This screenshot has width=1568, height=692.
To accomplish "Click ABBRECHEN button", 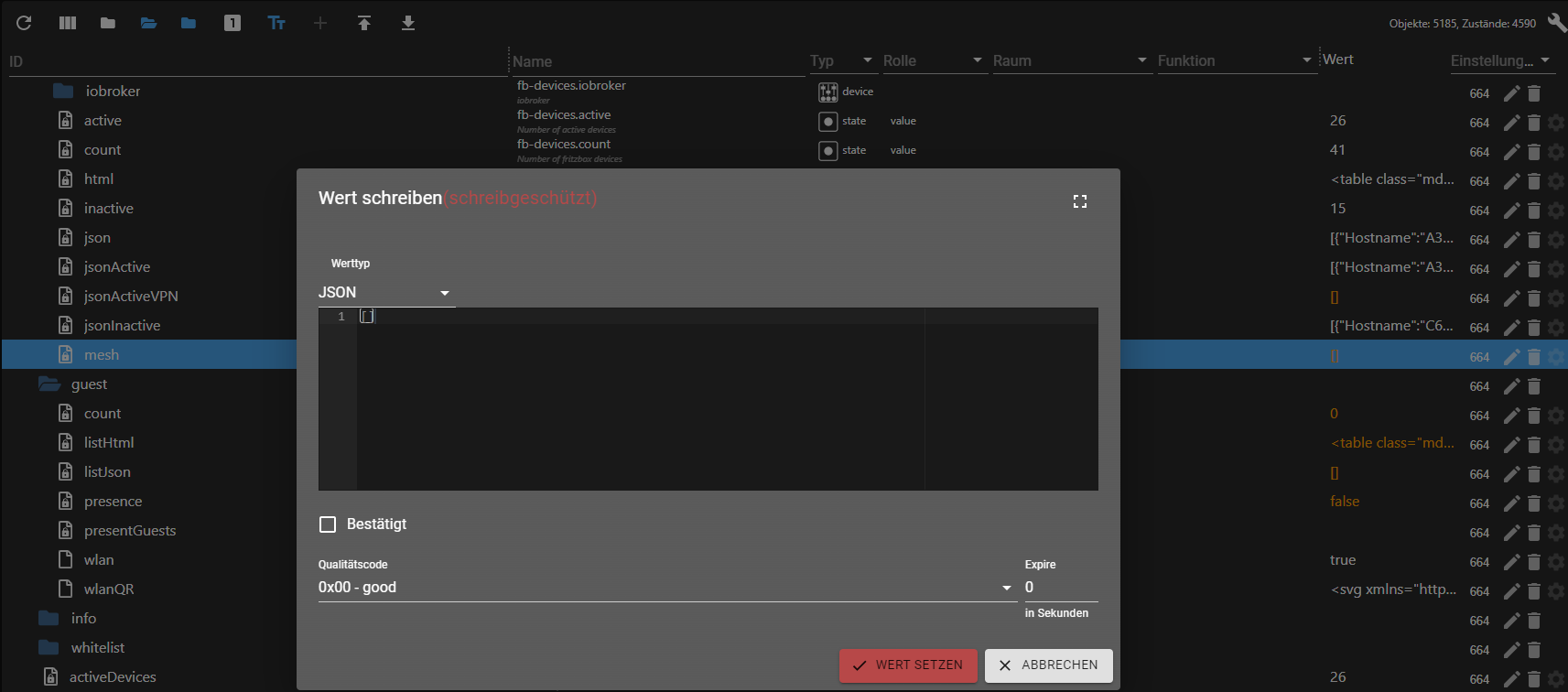I will click(x=1049, y=665).
